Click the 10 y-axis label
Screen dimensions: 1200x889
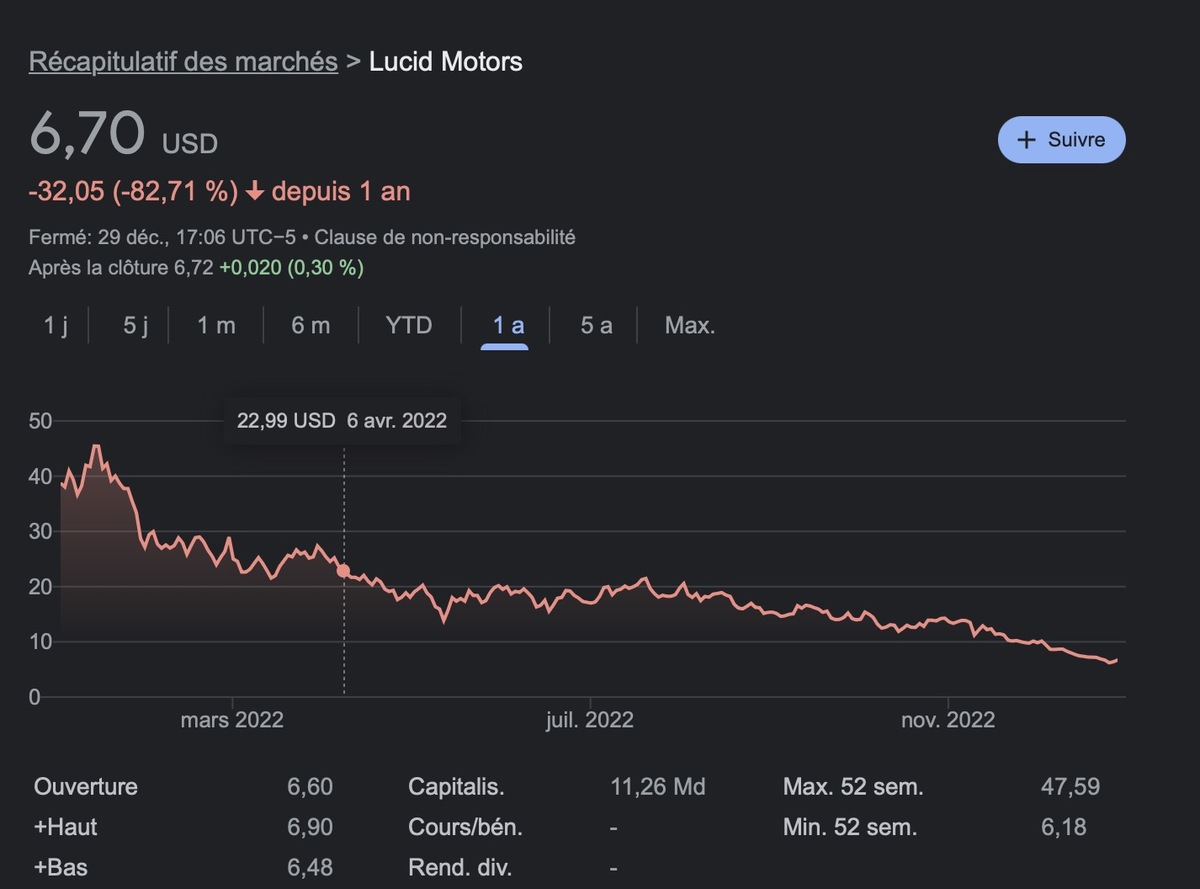[40, 642]
